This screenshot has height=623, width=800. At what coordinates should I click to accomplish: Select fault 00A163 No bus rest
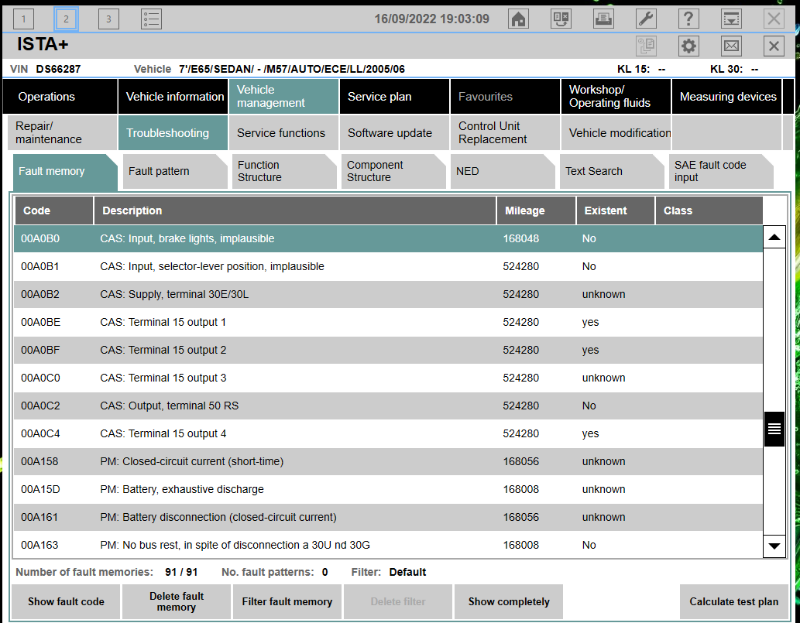[388, 545]
